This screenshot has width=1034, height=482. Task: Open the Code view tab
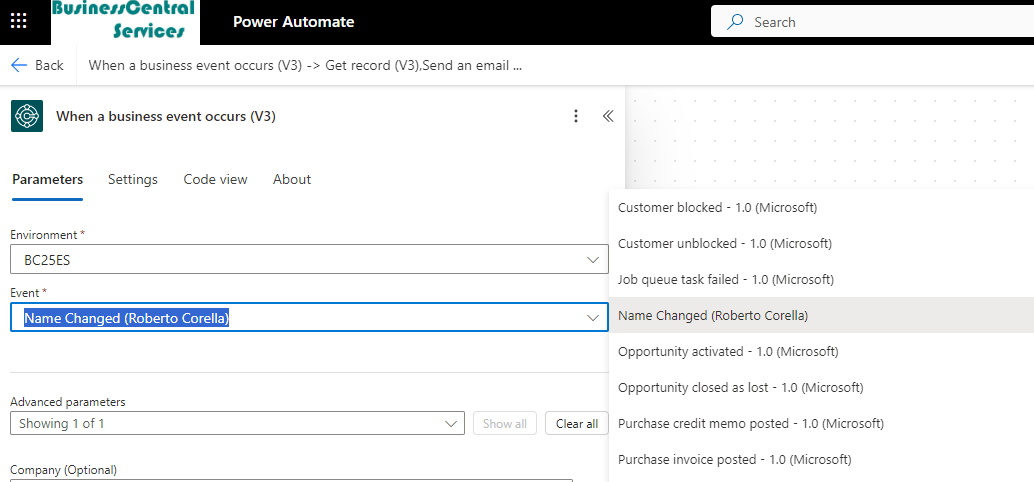tap(215, 179)
